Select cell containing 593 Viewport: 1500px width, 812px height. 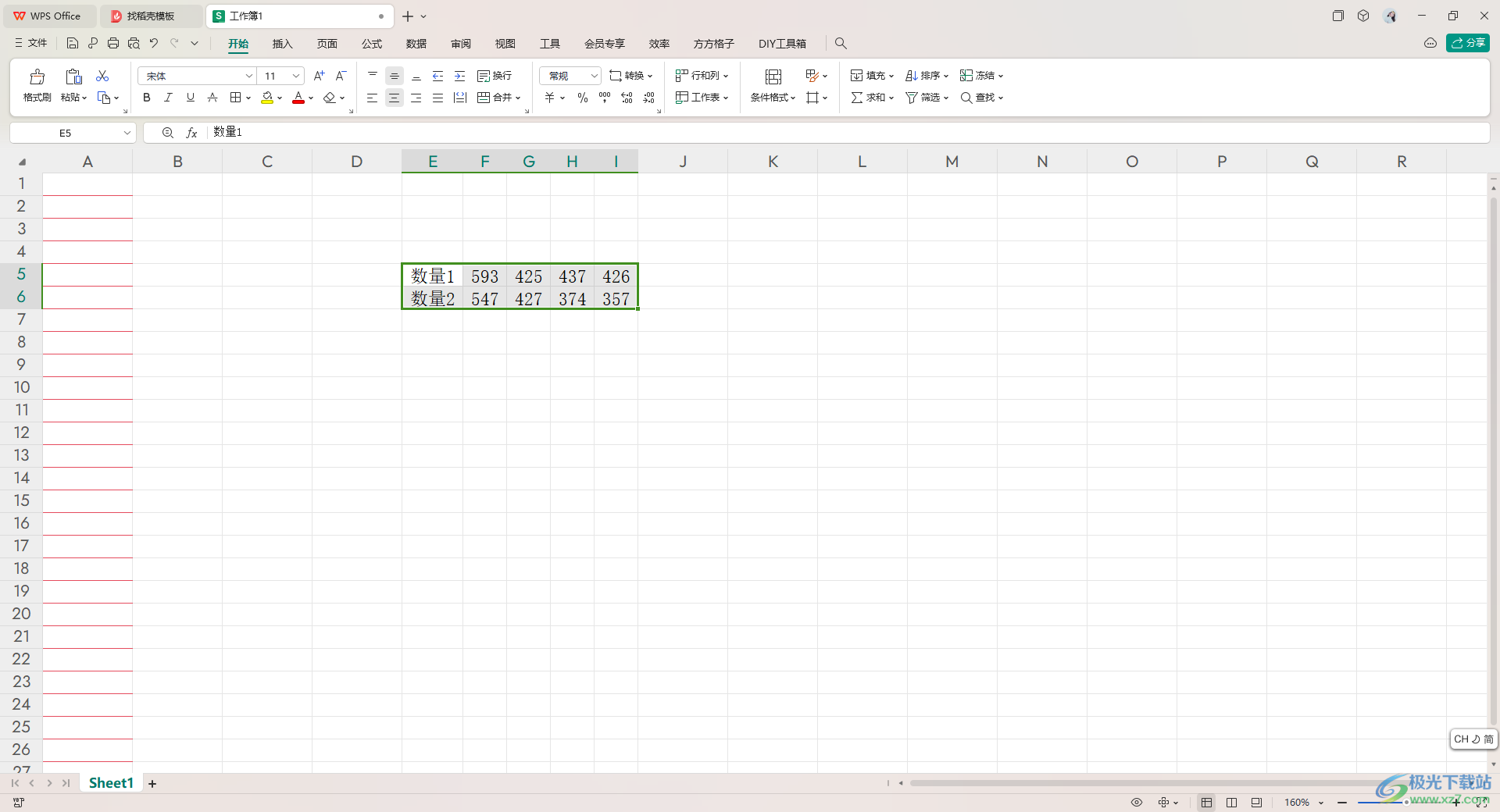tap(484, 276)
